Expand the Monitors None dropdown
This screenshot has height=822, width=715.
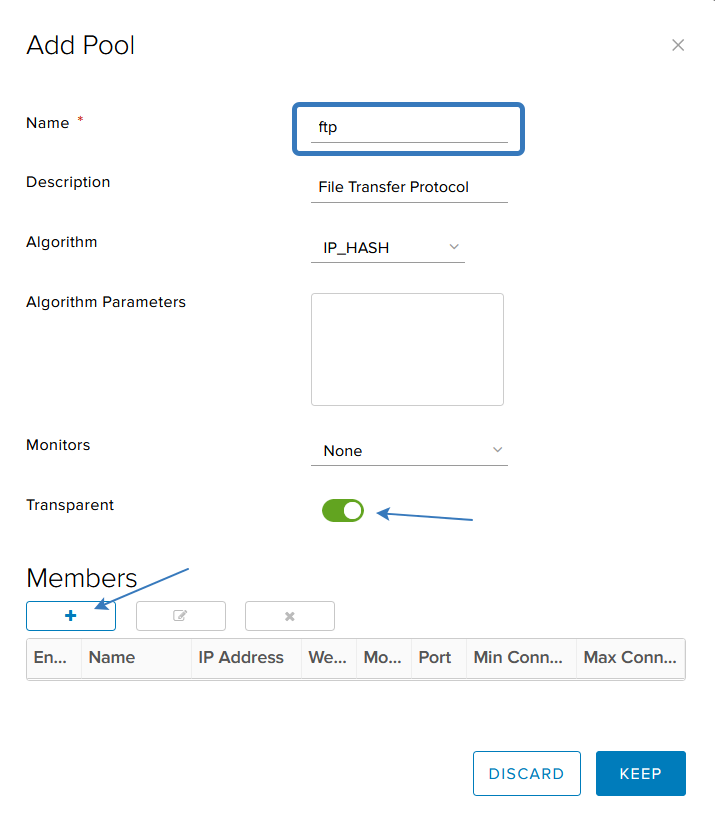point(409,450)
